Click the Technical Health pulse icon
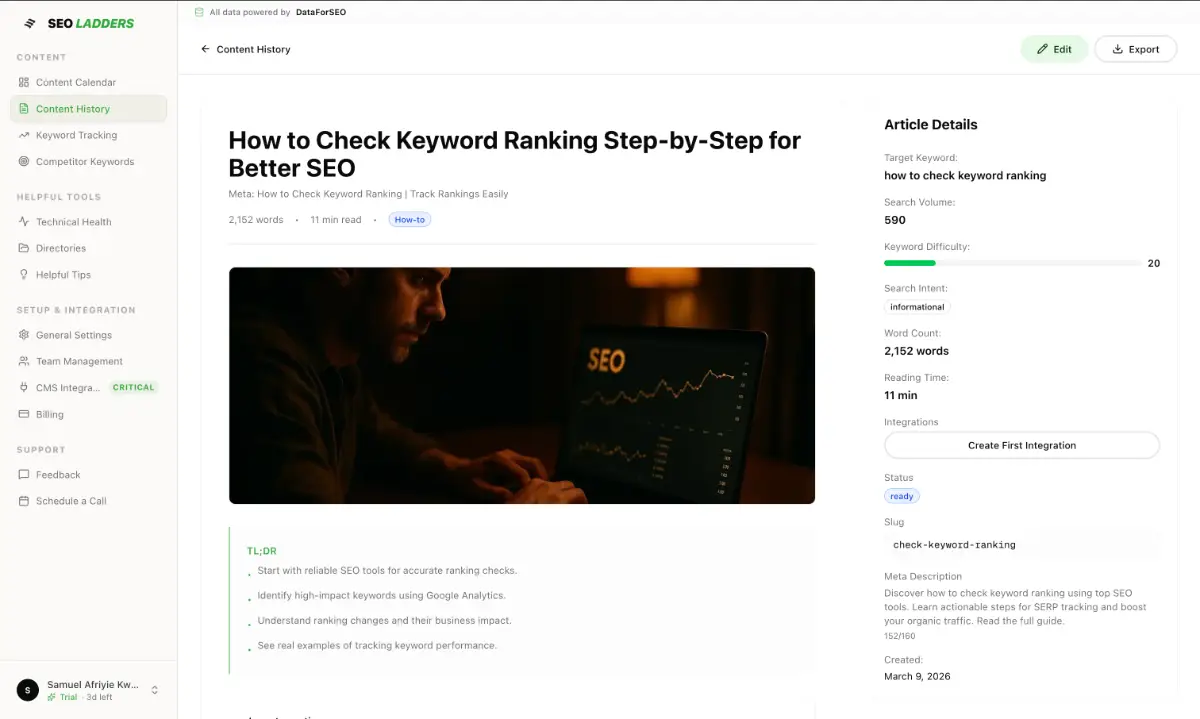The height and width of the screenshot is (719, 1200). click(x=24, y=222)
